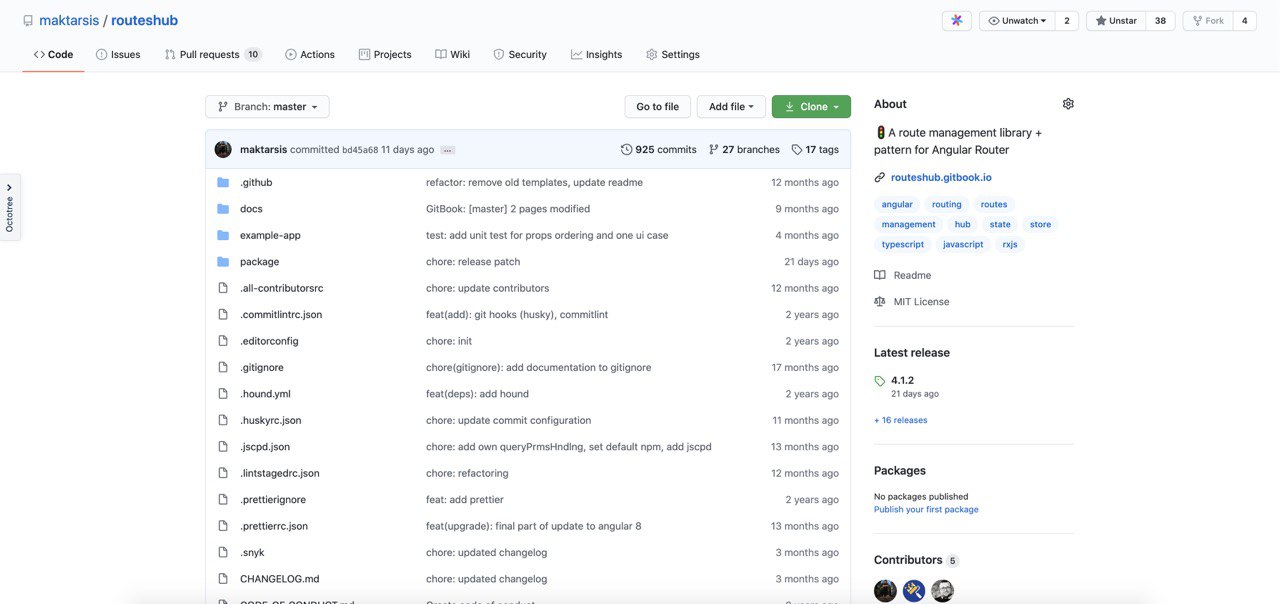The image size is (1280, 604).
Task: Open the Unwatch dropdown
Action: click(x=1017, y=21)
